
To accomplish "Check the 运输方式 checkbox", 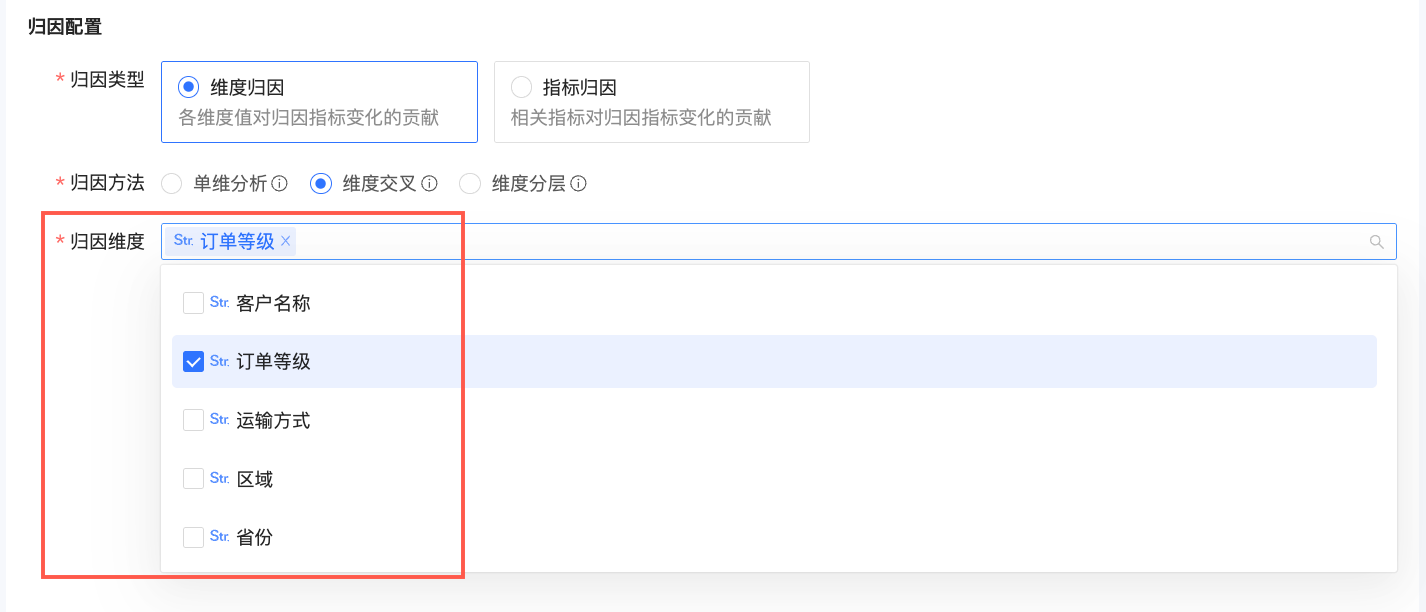I will click(194, 420).
